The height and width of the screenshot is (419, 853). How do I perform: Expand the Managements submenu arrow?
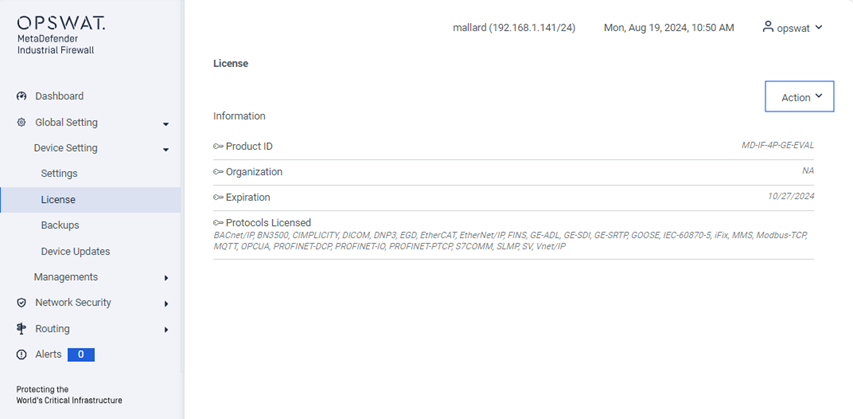click(x=166, y=278)
